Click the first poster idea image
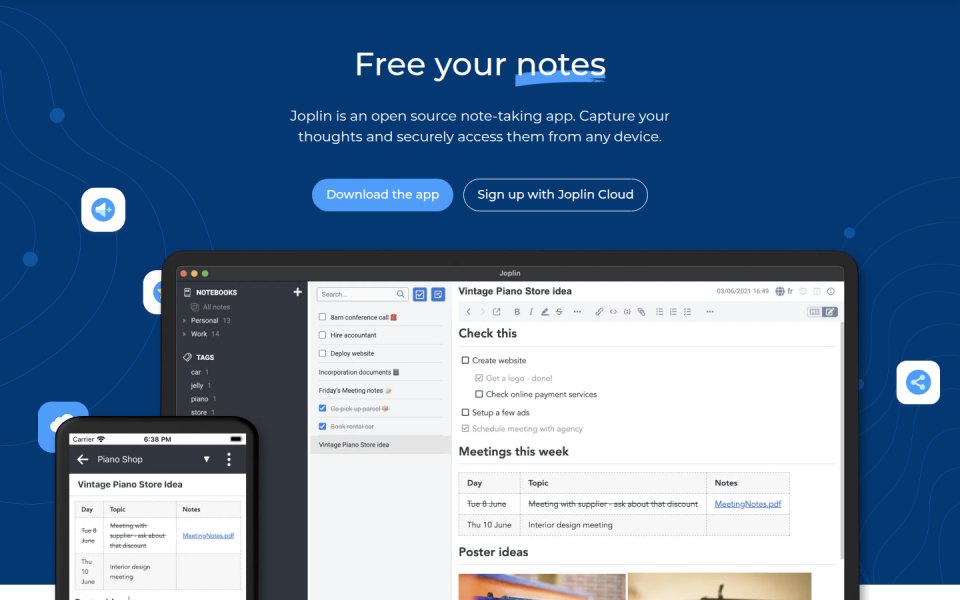This screenshot has height=600, width=960. tap(542, 587)
